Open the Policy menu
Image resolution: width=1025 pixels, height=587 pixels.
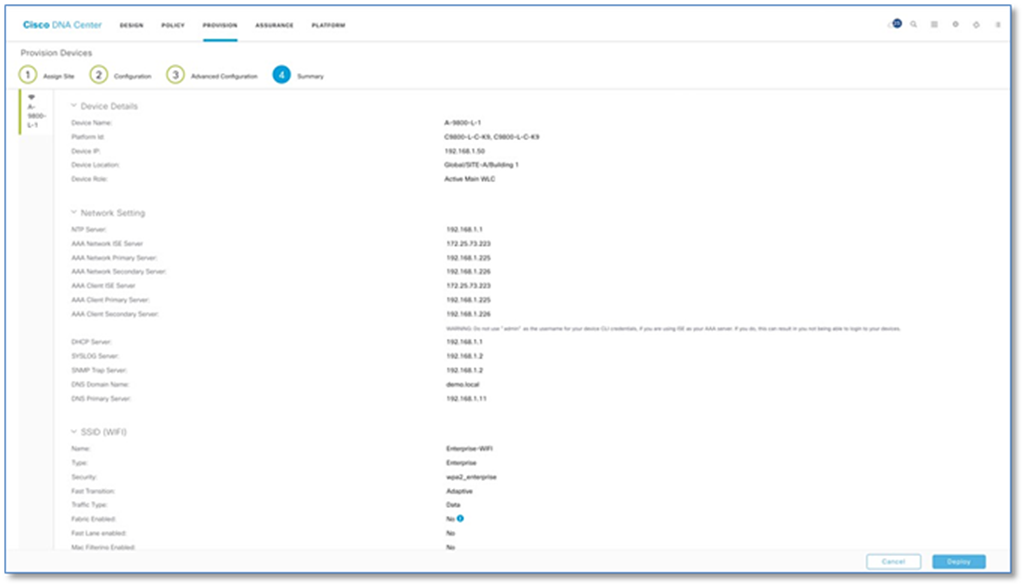[x=173, y=25]
